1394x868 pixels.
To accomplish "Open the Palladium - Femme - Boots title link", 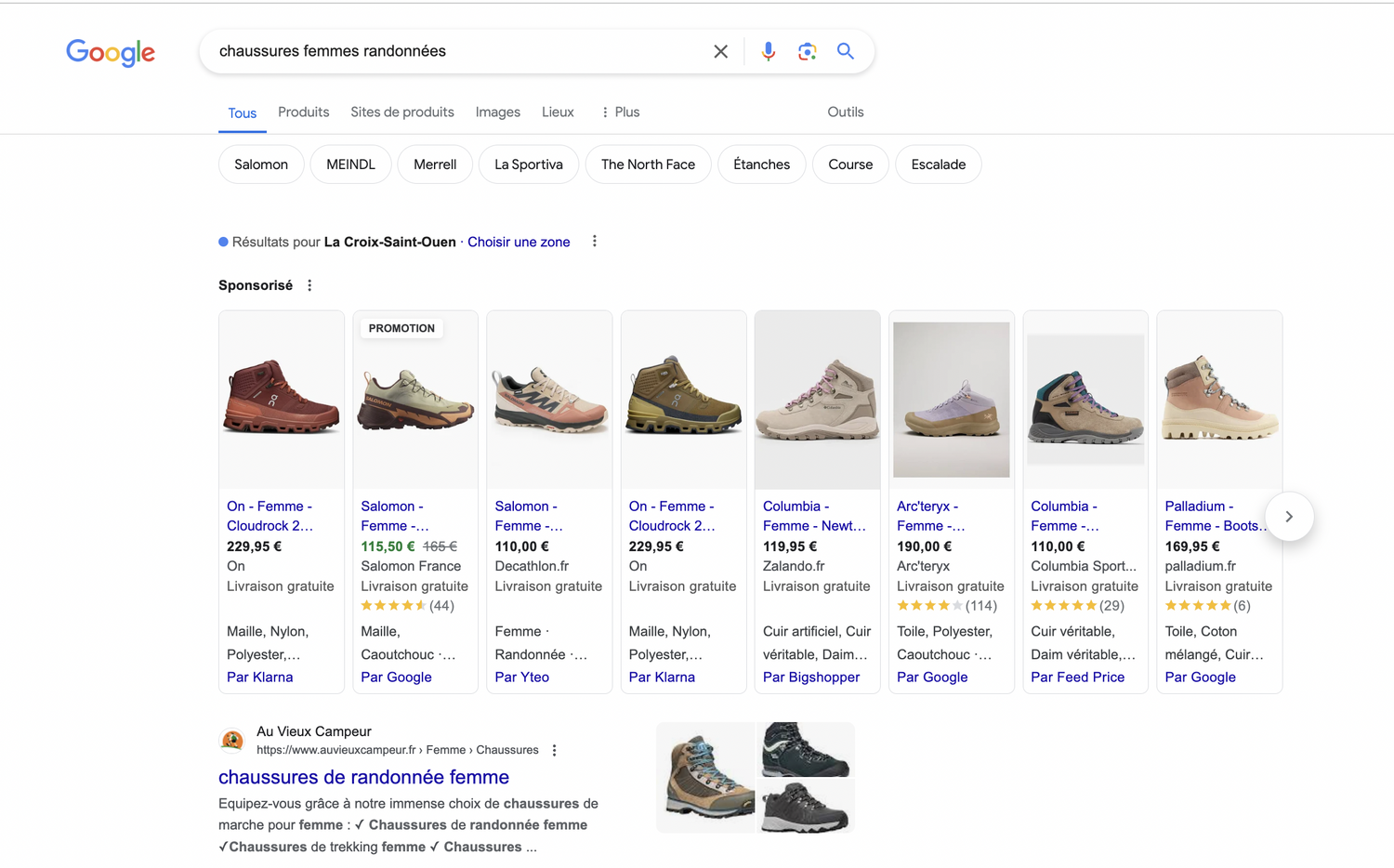I will pos(1216,516).
